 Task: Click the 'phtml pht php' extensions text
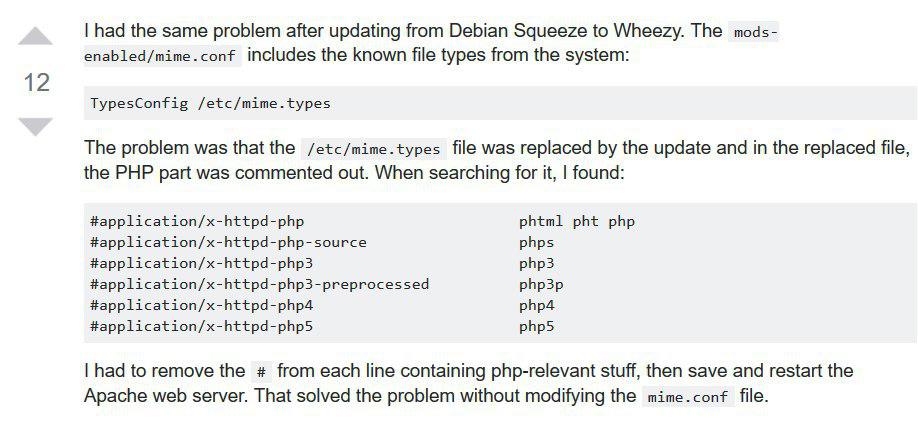coord(577,221)
